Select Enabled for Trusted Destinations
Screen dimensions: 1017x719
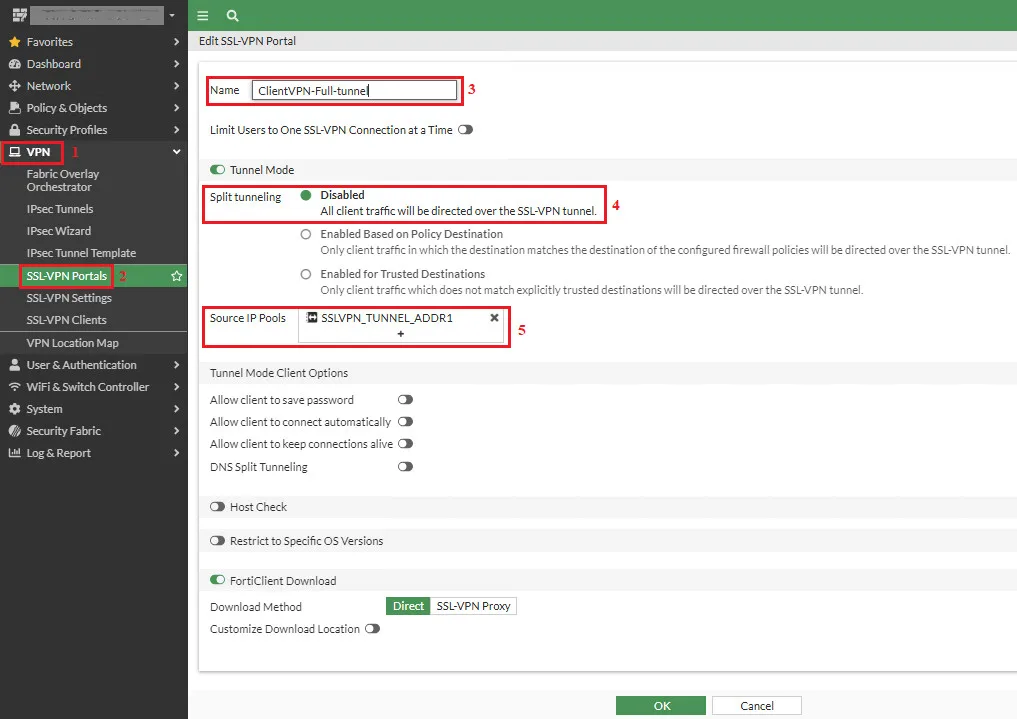click(x=305, y=274)
